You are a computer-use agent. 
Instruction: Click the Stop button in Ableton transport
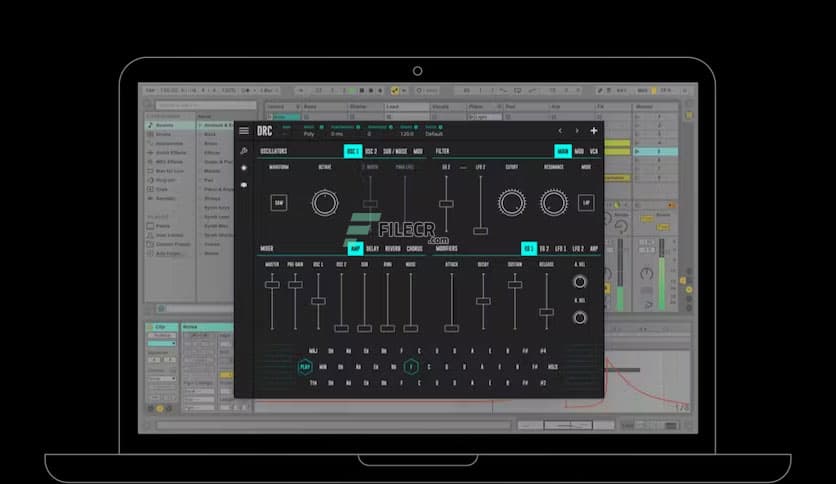361,91
